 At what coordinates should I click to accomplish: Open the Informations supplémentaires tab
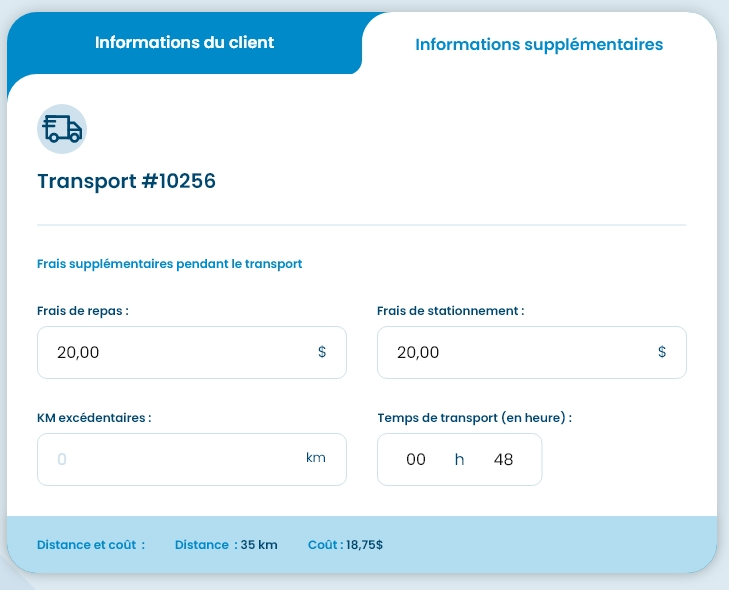click(539, 44)
